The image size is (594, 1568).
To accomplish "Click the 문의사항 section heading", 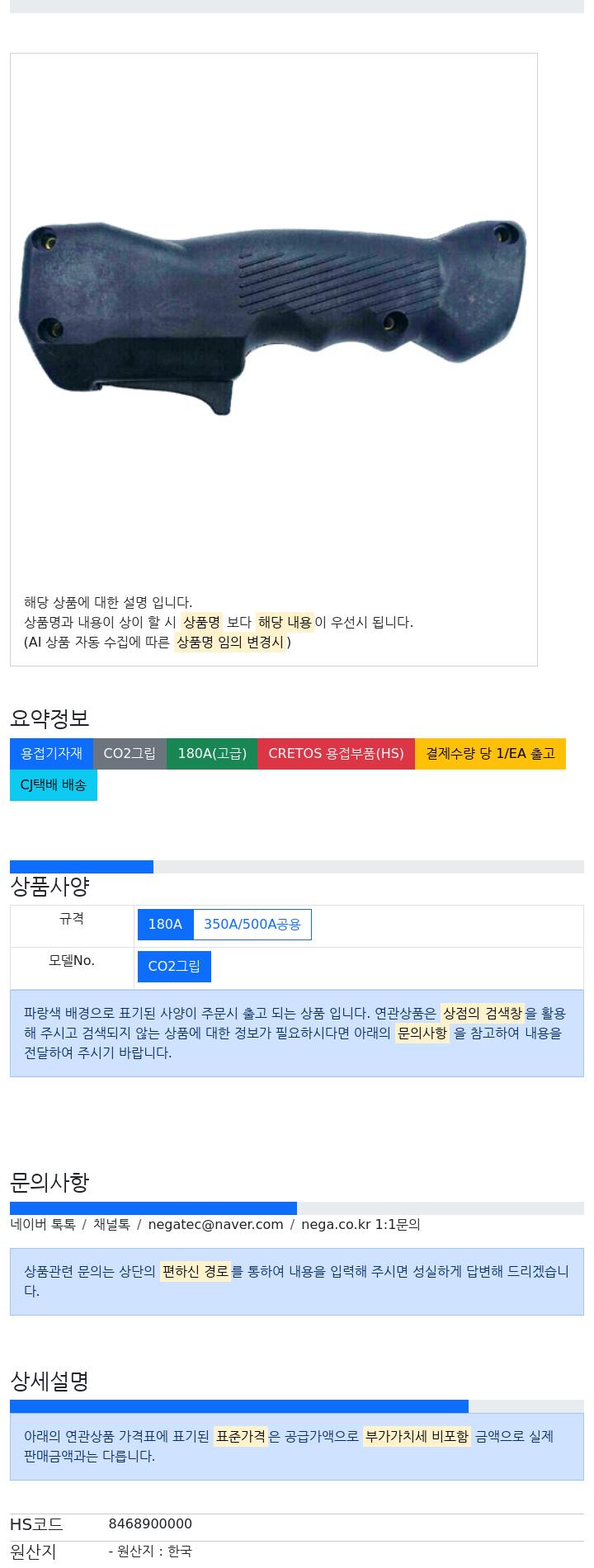I will pyautogui.click(x=49, y=1183).
